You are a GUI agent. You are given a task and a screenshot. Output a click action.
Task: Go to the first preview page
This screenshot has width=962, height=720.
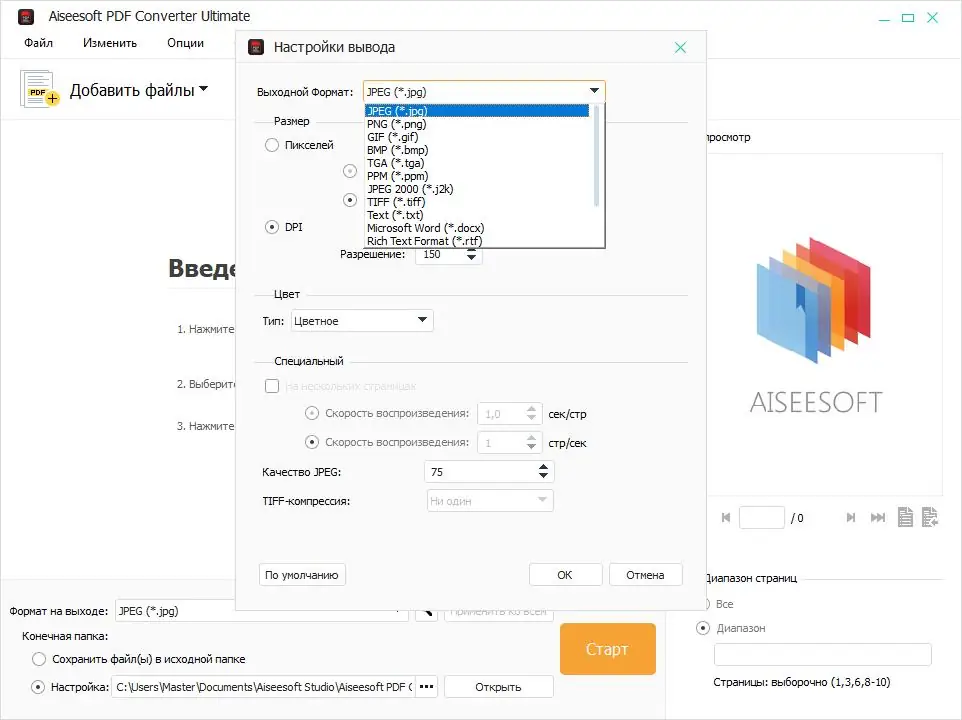click(726, 518)
